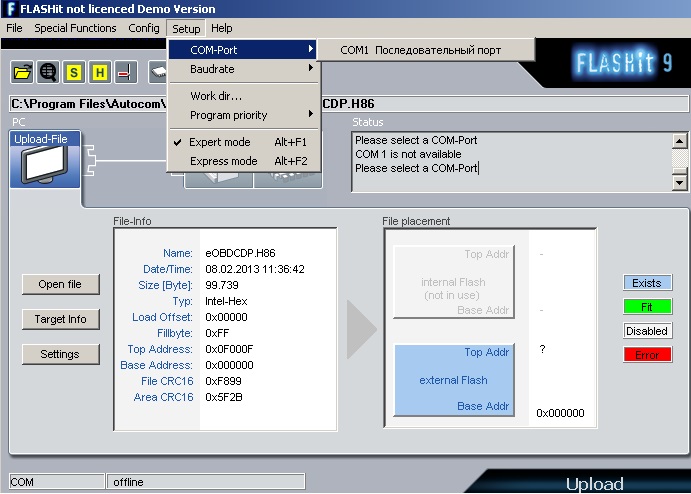The image size is (691, 494).
Task: Expand the COM-Port submenu
Action: click(244, 50)
